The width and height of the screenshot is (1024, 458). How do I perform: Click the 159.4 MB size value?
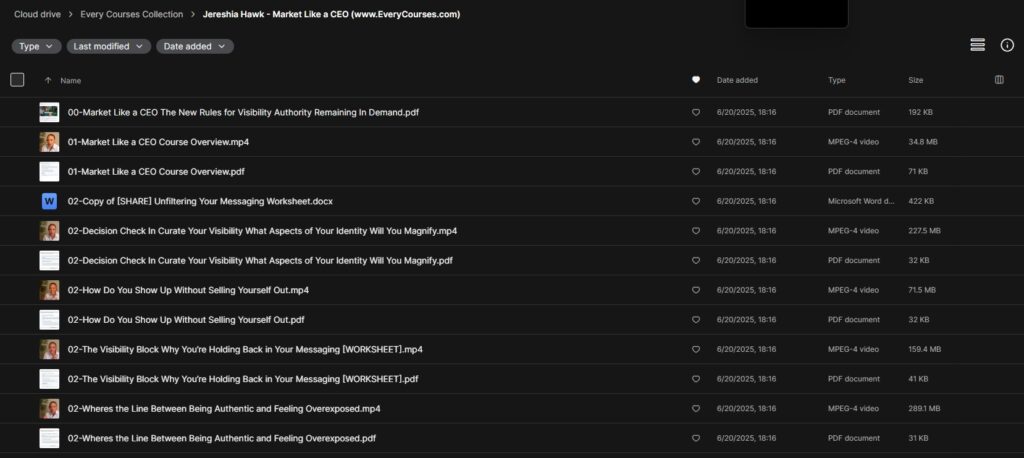925,349
